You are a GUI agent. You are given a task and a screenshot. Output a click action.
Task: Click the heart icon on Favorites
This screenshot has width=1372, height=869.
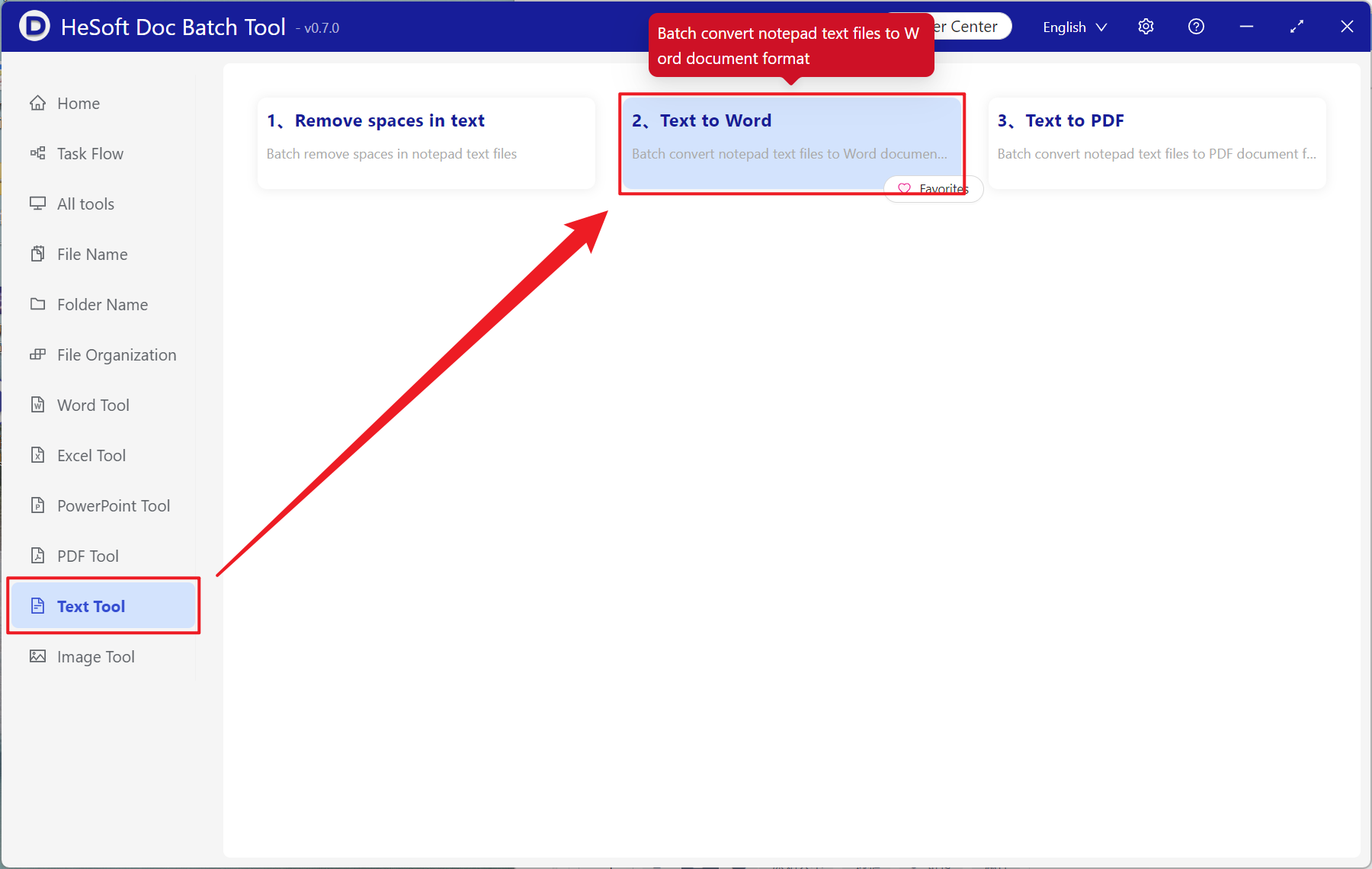click(x=904, y=188)
